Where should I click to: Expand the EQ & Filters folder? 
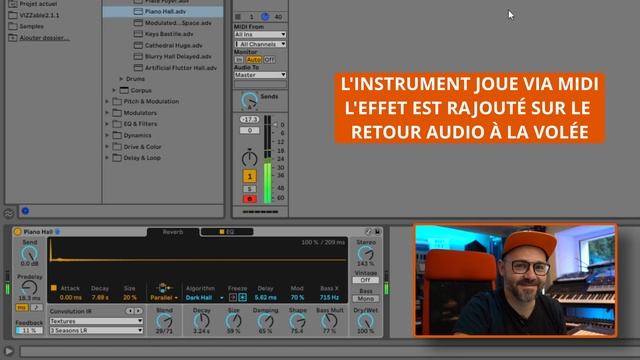(x=107, y=124)
